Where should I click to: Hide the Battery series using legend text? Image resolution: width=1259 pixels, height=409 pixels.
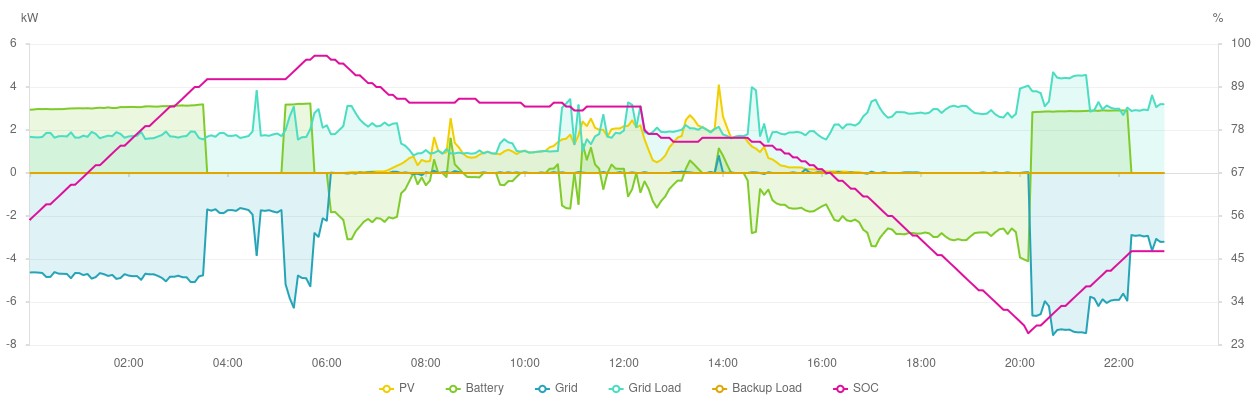[x=484, y=388]
